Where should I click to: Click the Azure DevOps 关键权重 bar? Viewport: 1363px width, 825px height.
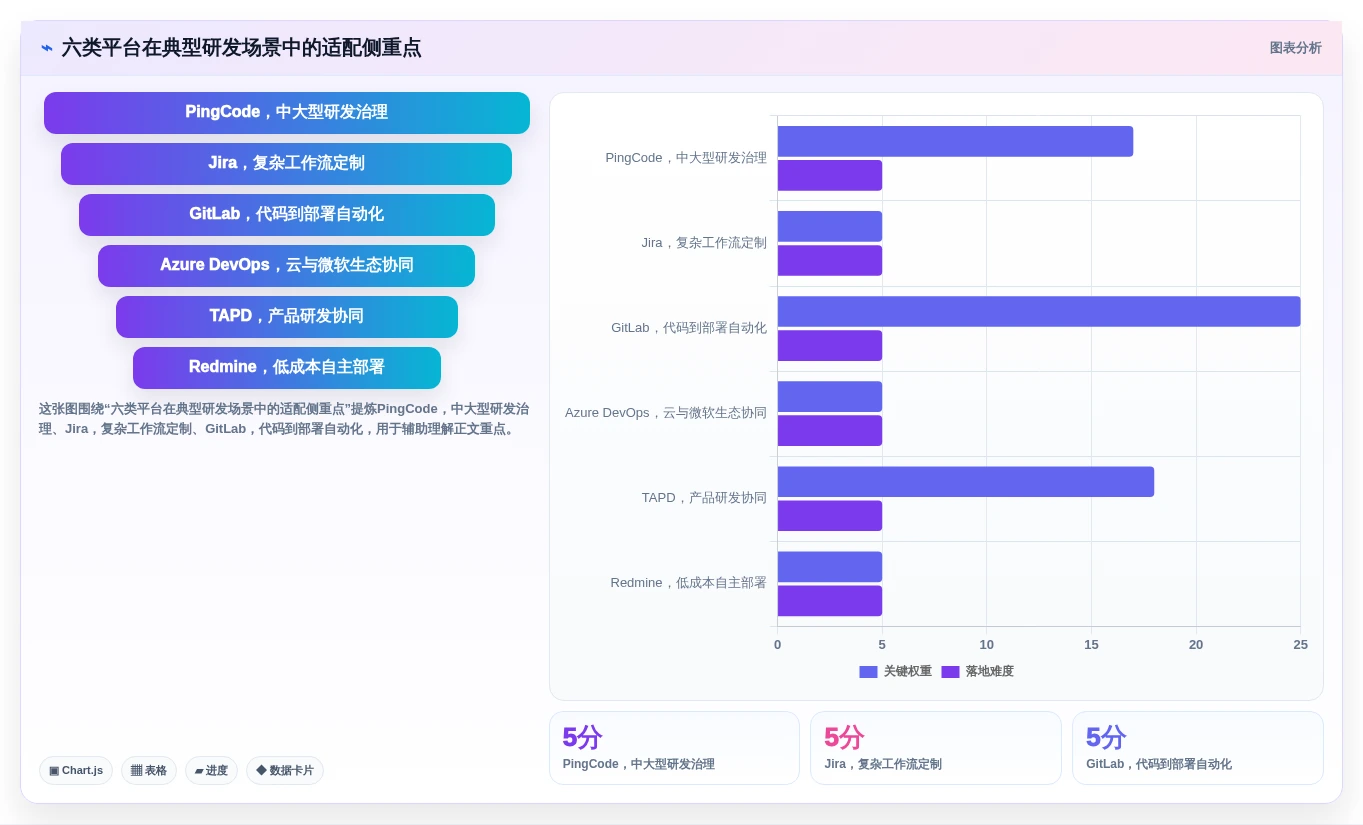tap(830, 397)
